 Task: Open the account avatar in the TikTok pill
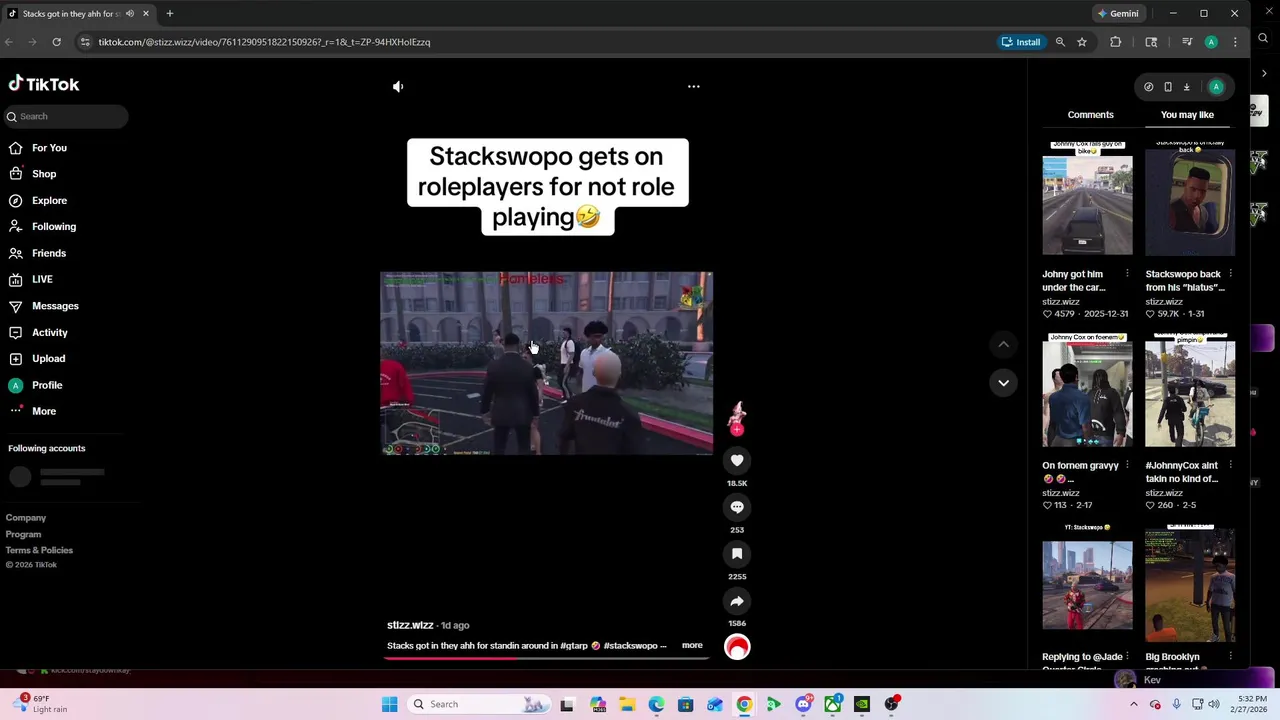[x=1216, y=87]
